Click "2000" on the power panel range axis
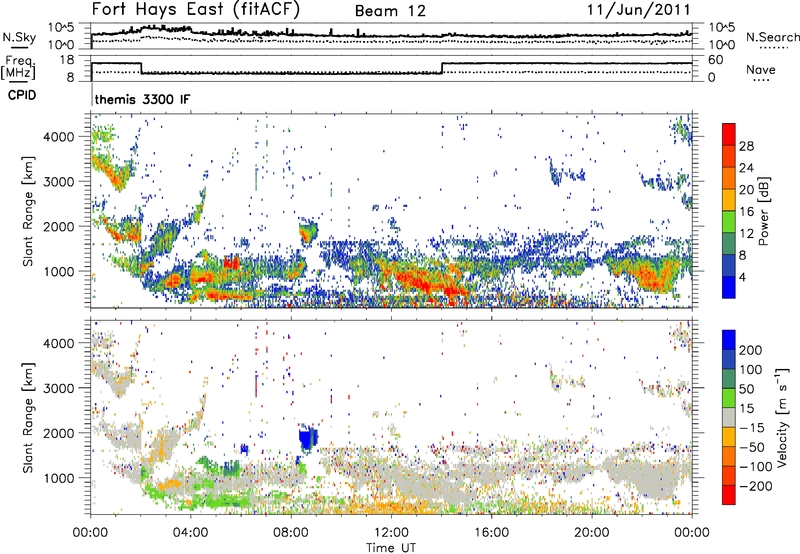Screen dimensions: 800x554 point(59,226)
